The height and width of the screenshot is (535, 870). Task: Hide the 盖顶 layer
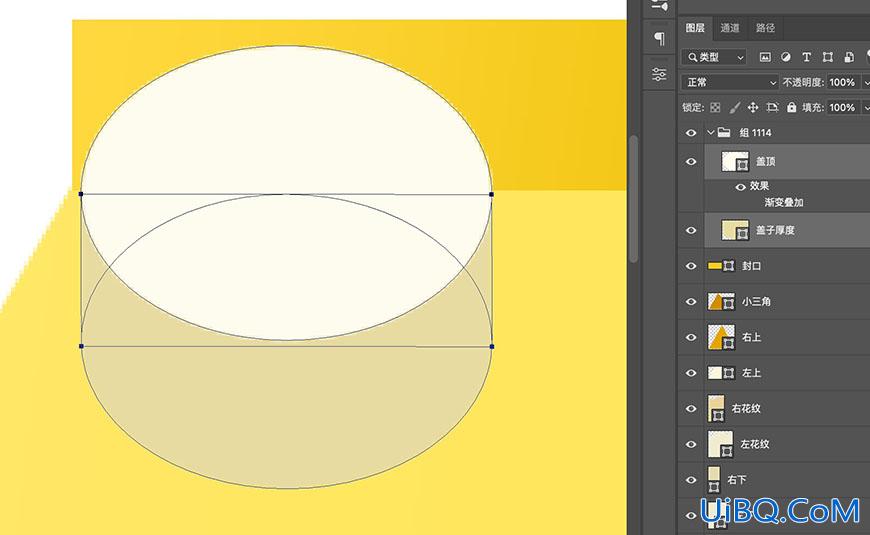(x=691, y=161)
